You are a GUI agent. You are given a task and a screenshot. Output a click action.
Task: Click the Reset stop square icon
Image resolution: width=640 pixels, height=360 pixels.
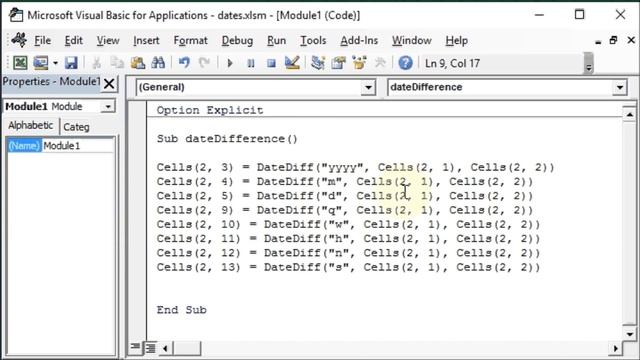tap(271, 63)
